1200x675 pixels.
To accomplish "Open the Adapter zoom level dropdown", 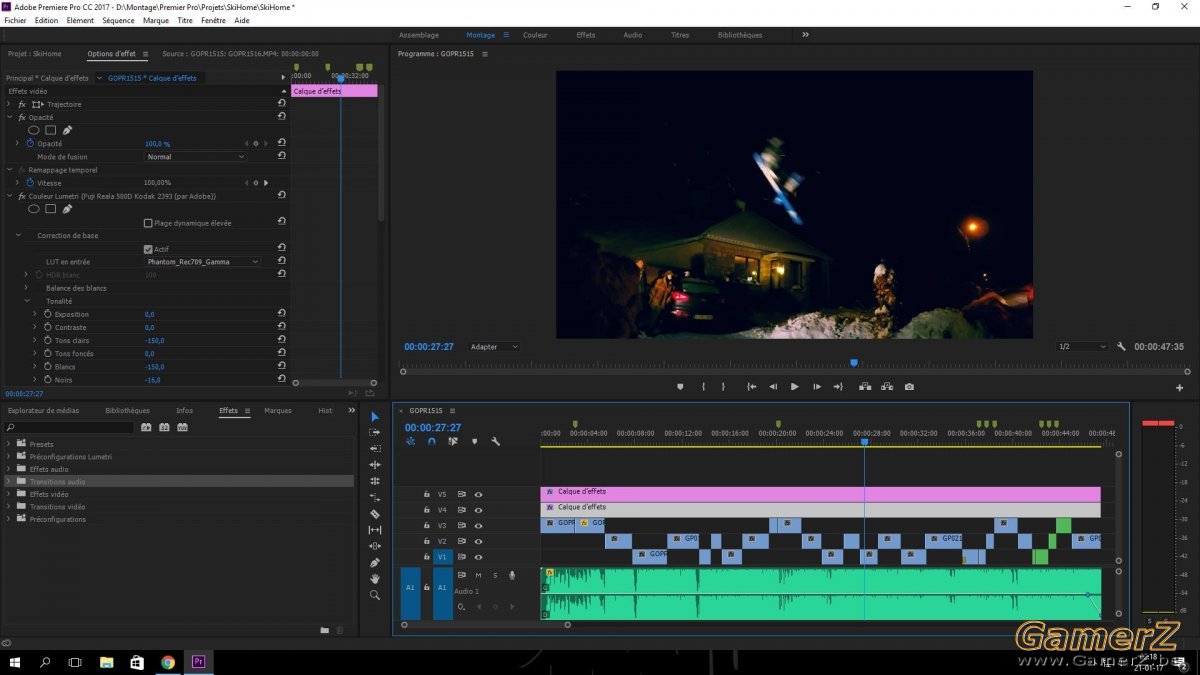I will (x=494, y=347).
